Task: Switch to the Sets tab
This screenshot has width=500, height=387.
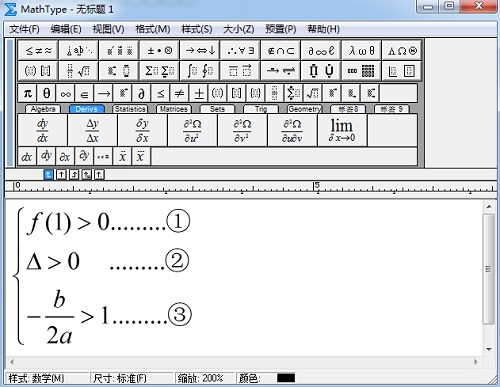Action: [x=217, y=109]
